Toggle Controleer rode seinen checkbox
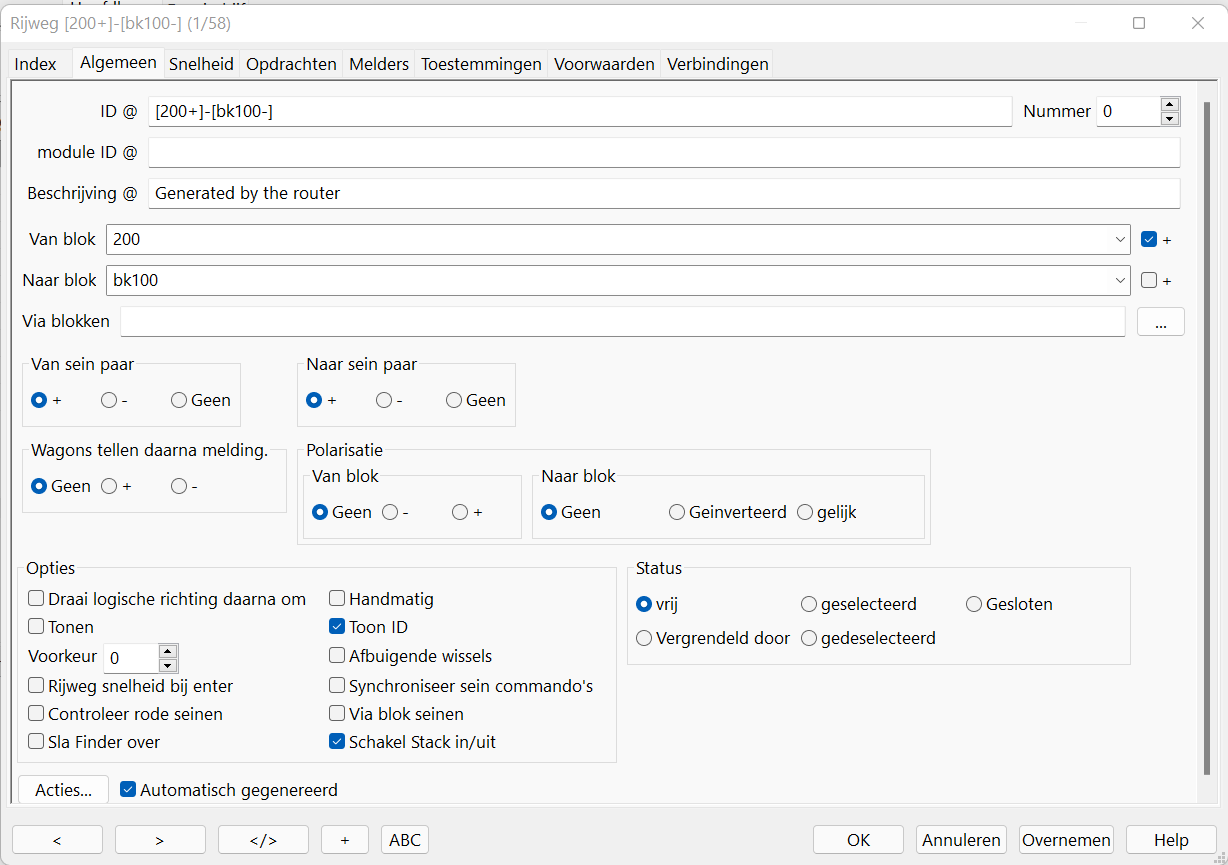 click(x=37, y=714)
